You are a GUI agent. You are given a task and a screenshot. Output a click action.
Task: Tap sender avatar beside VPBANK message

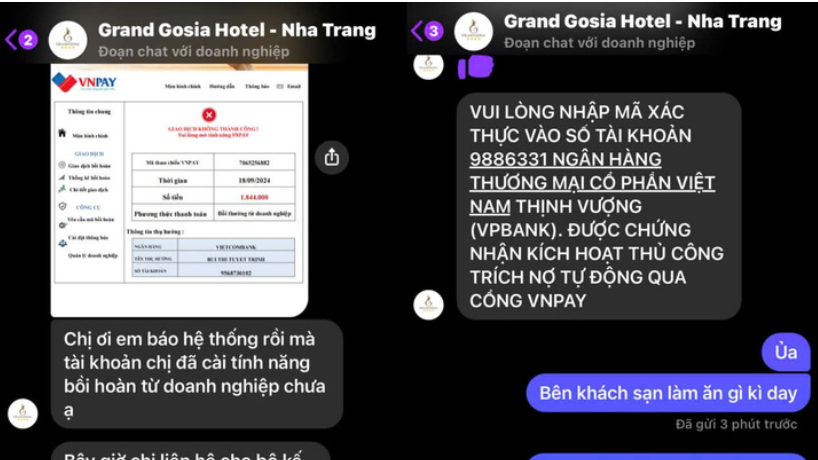click(428, 304)
